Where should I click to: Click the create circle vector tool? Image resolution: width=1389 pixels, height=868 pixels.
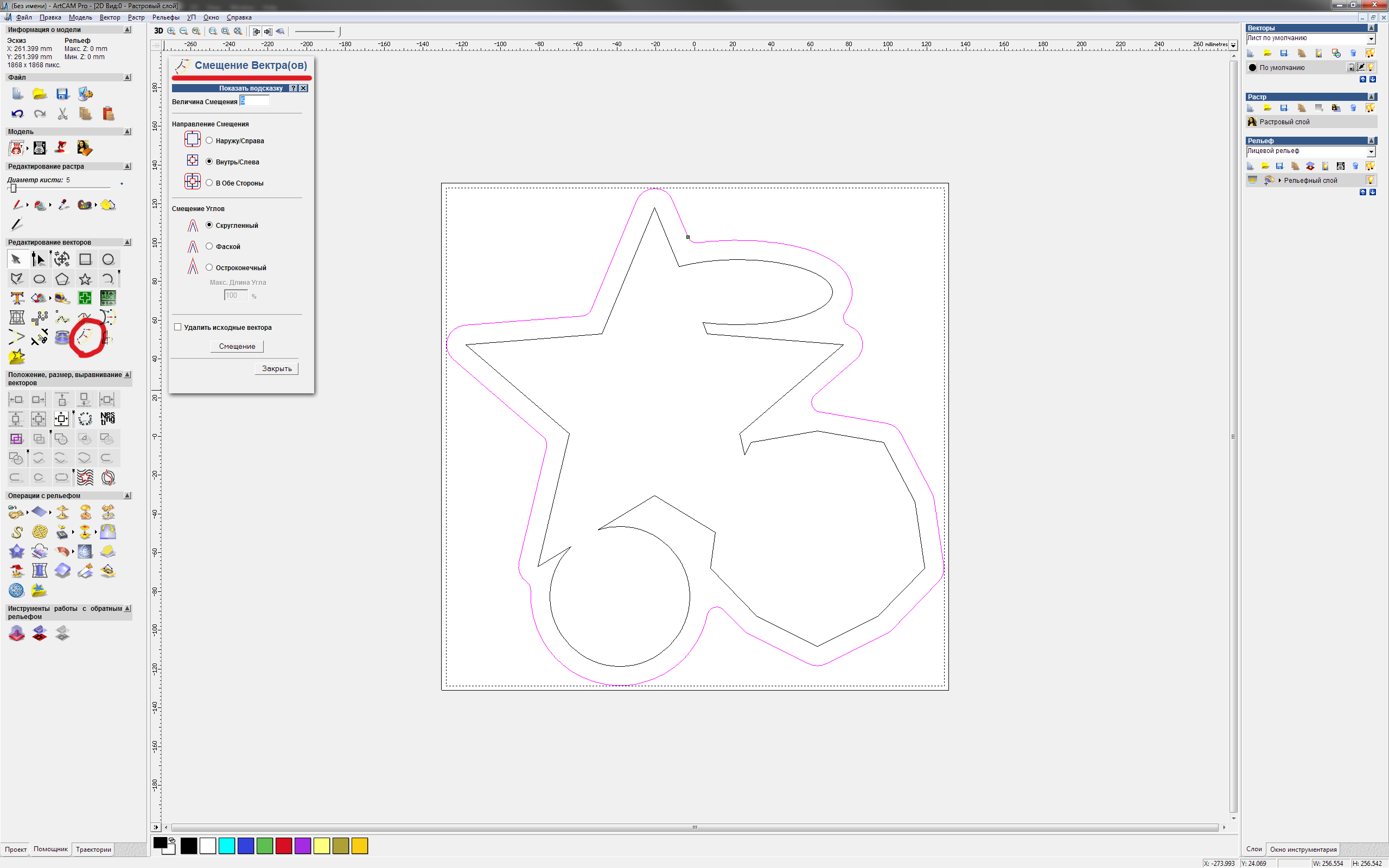point(108,259)
